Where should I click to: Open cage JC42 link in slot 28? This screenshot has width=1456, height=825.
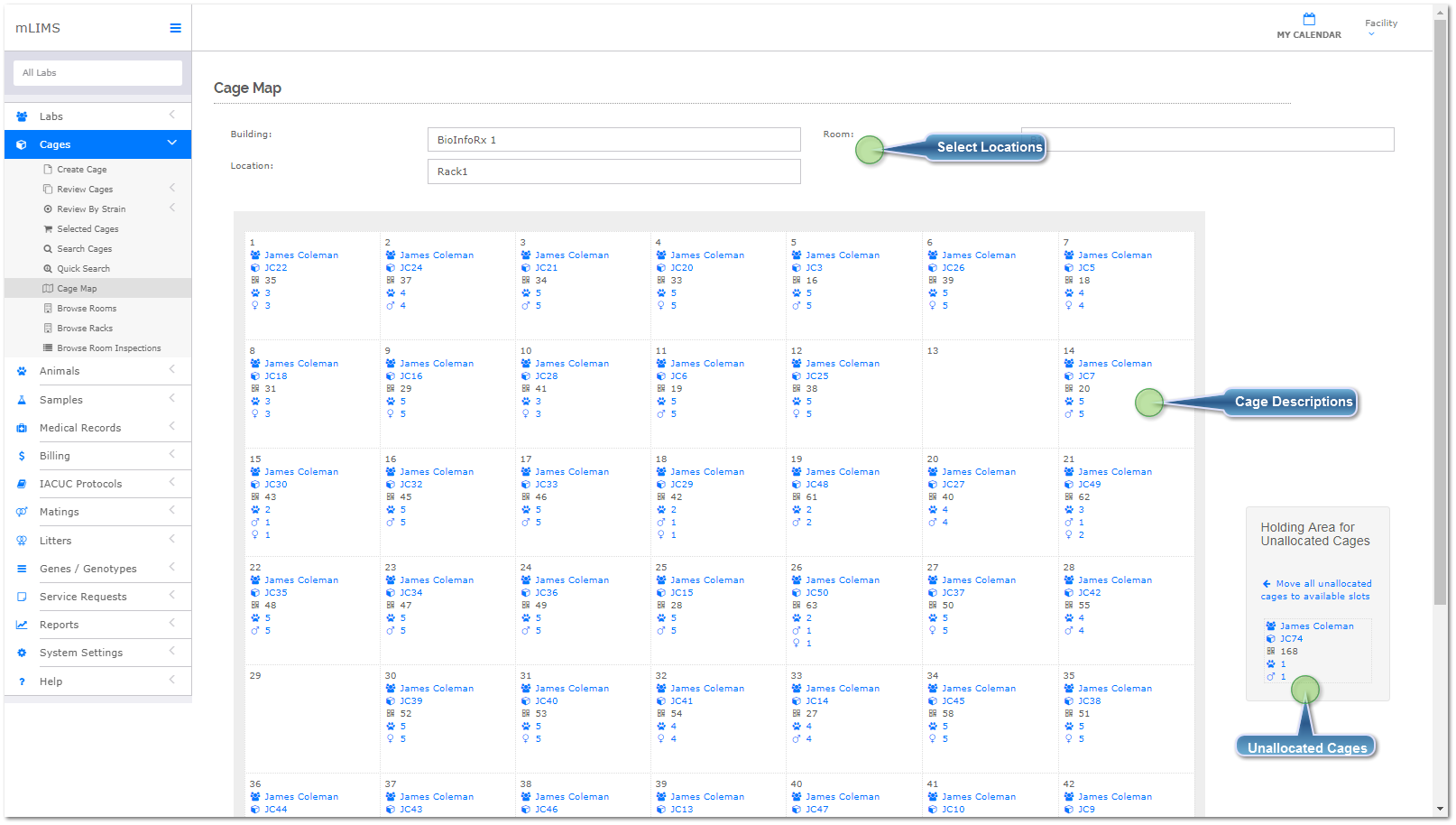(x=1089, y=593)
